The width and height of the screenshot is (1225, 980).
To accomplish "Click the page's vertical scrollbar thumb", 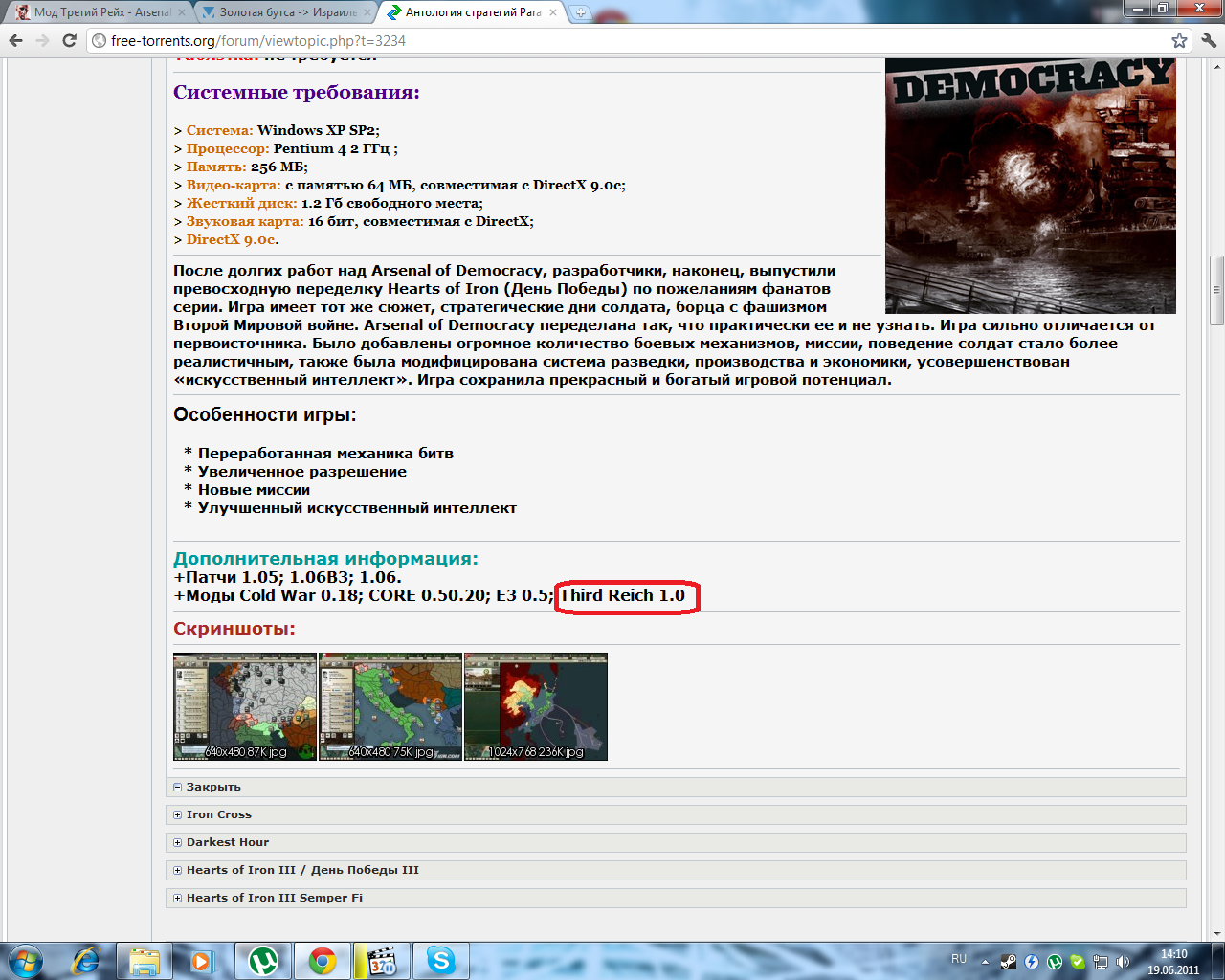I will pyautogui.click(x=1216, y=290).
